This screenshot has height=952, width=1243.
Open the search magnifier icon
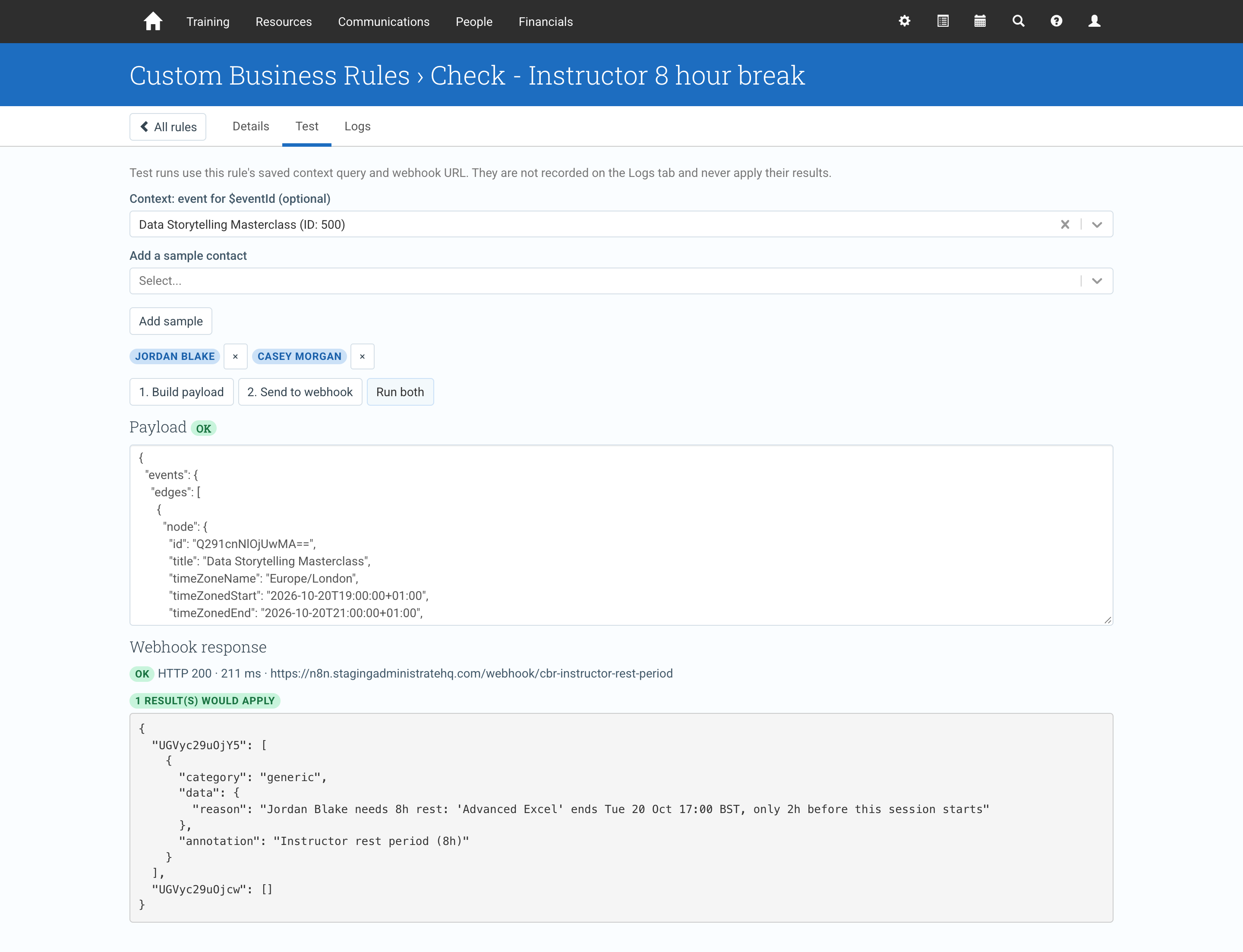[1019, 21]
